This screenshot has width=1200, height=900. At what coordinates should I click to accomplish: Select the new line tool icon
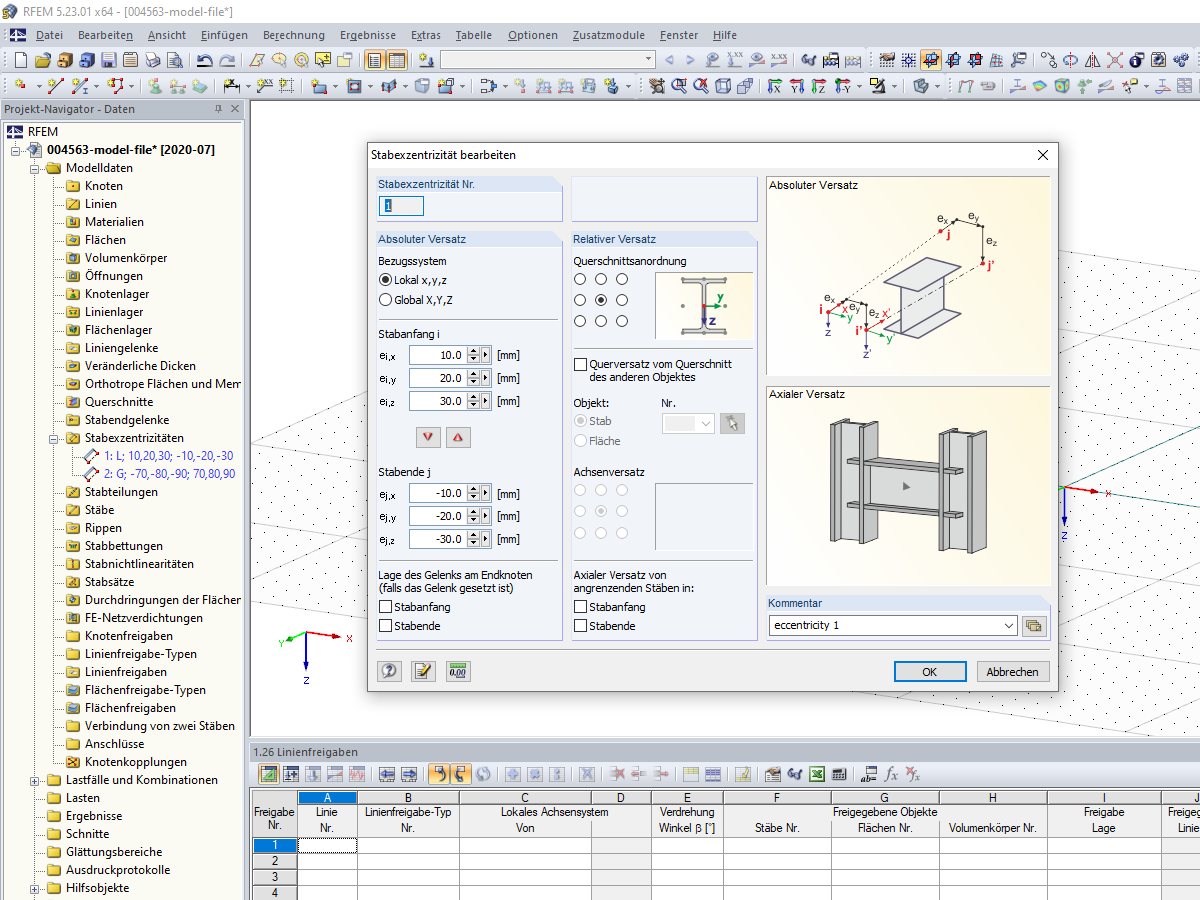(x=56, y=86)
